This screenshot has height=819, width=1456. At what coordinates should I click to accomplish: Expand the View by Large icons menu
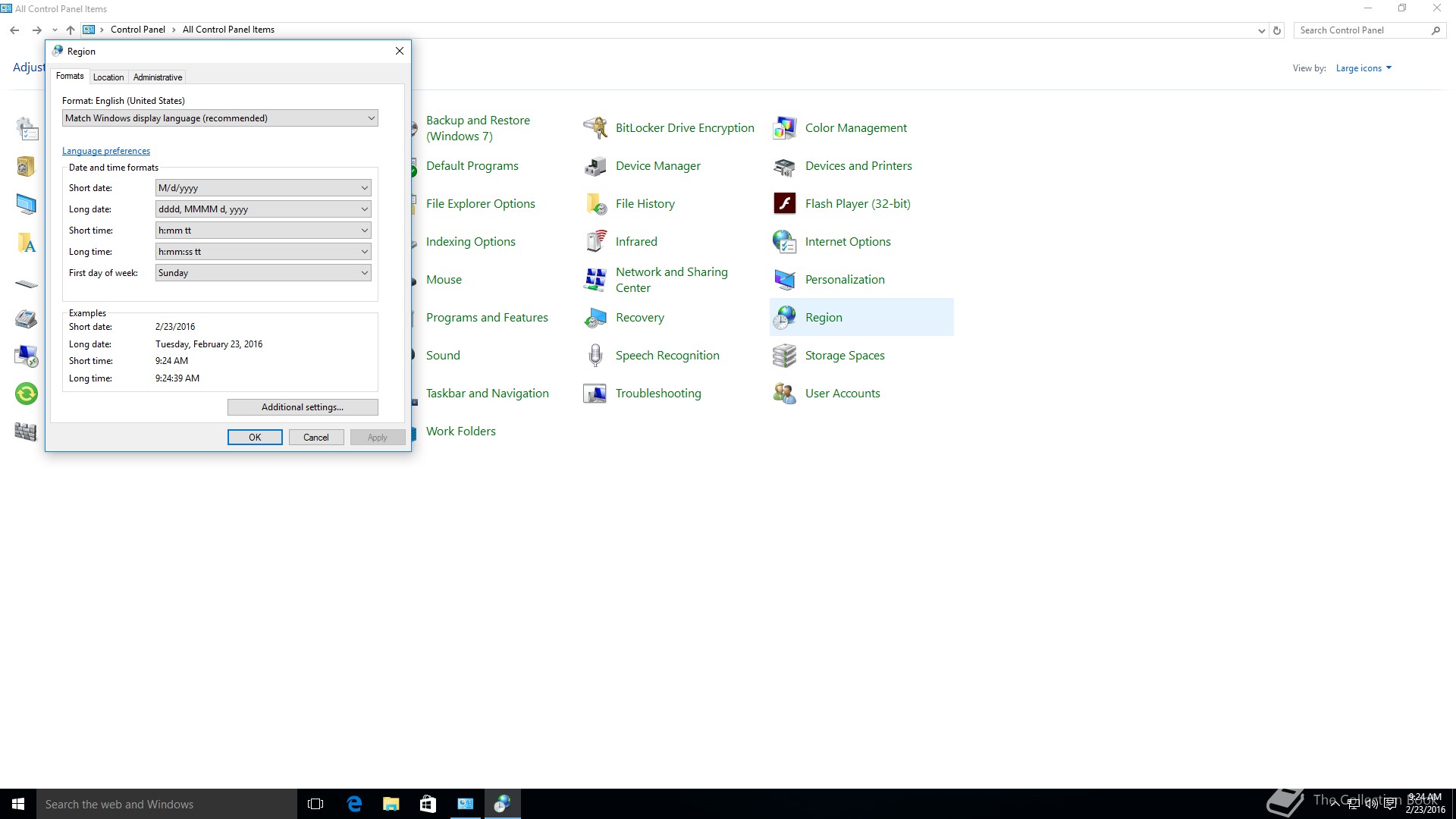[1363, 68]
